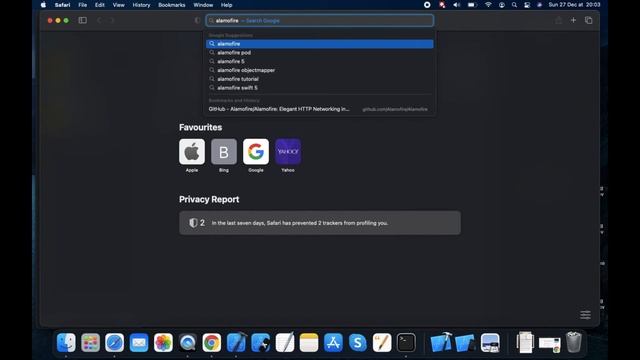The height and width of the screenshot is (360, 640).
Task: Click inside the Safari address bar
Action: (x=320, y=20)
